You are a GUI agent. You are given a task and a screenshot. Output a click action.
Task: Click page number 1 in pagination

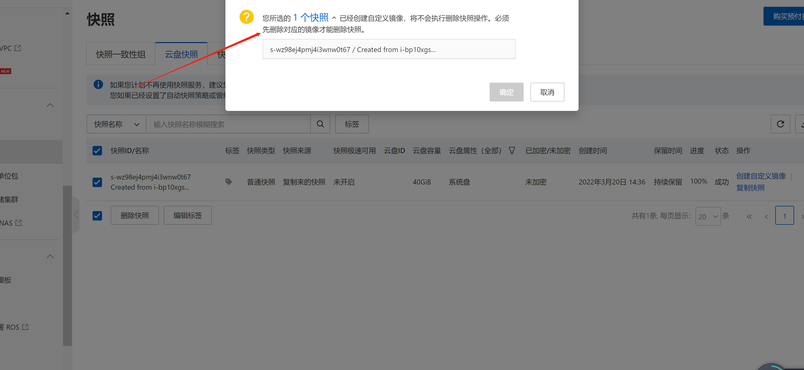coord(785,216)
